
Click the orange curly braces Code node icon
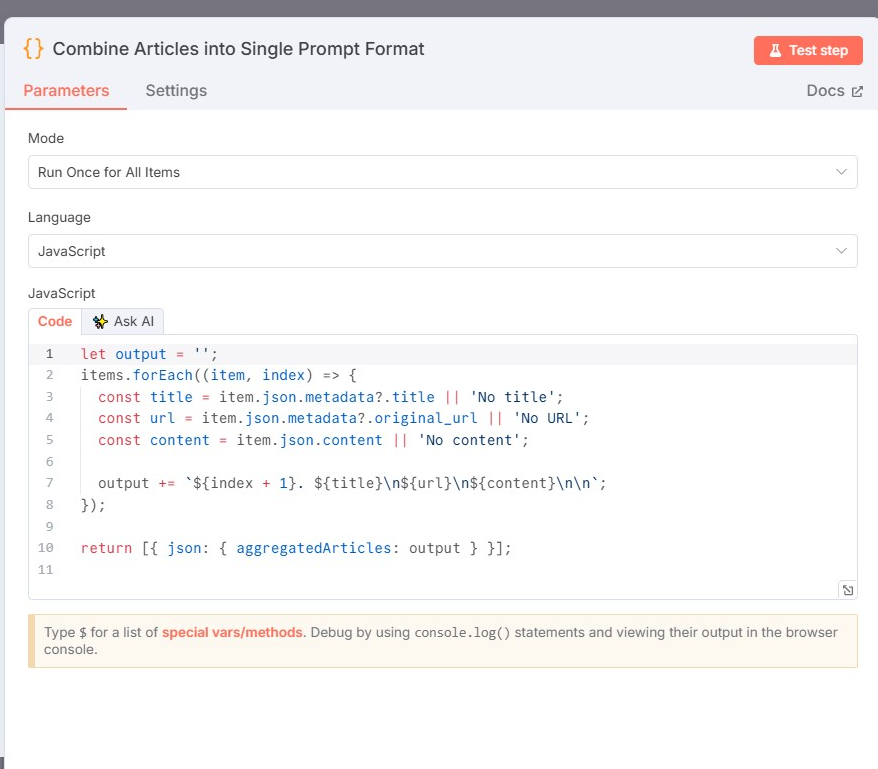[33, 49]
